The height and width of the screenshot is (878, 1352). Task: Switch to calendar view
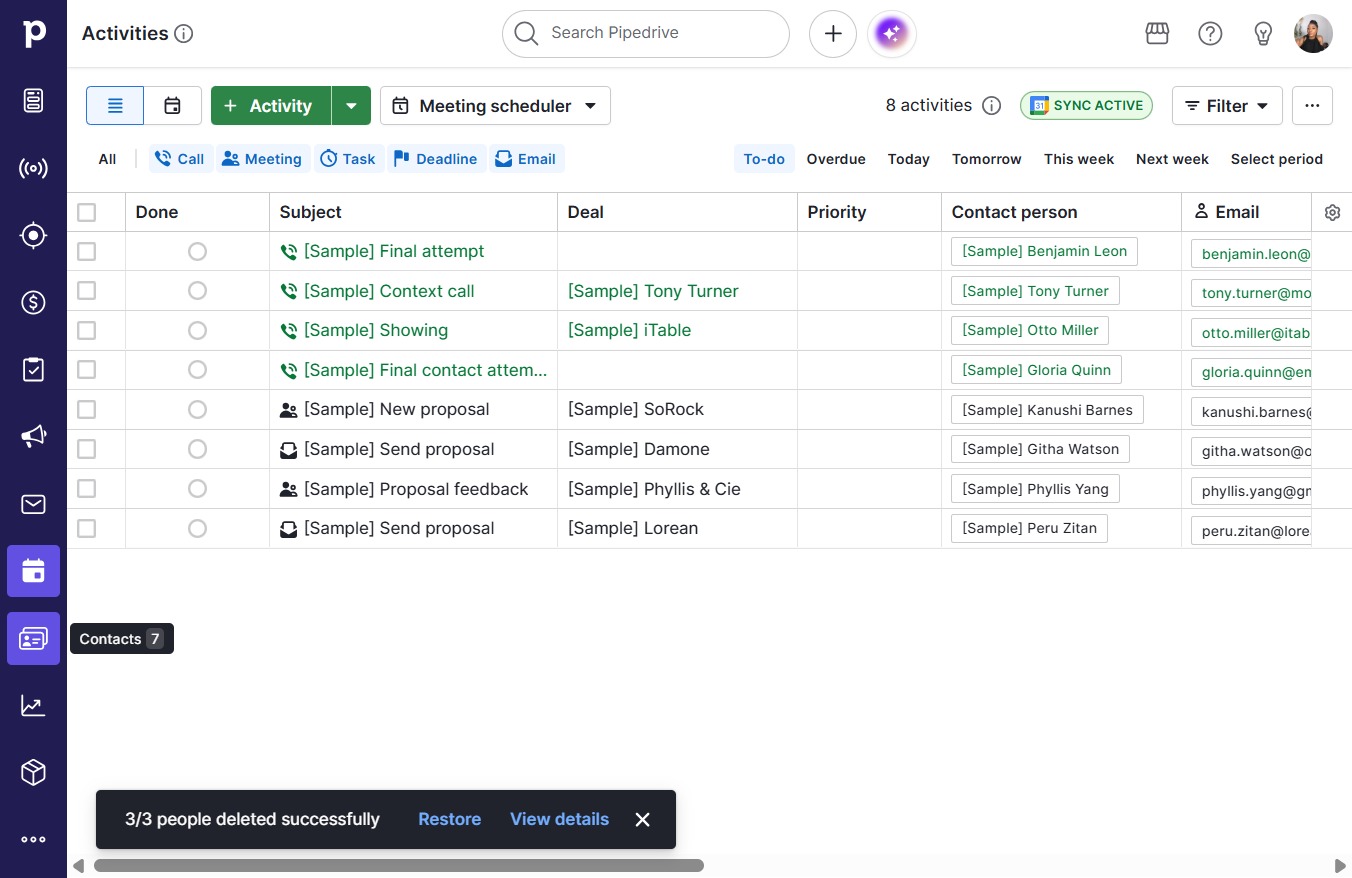coord(173,106)
